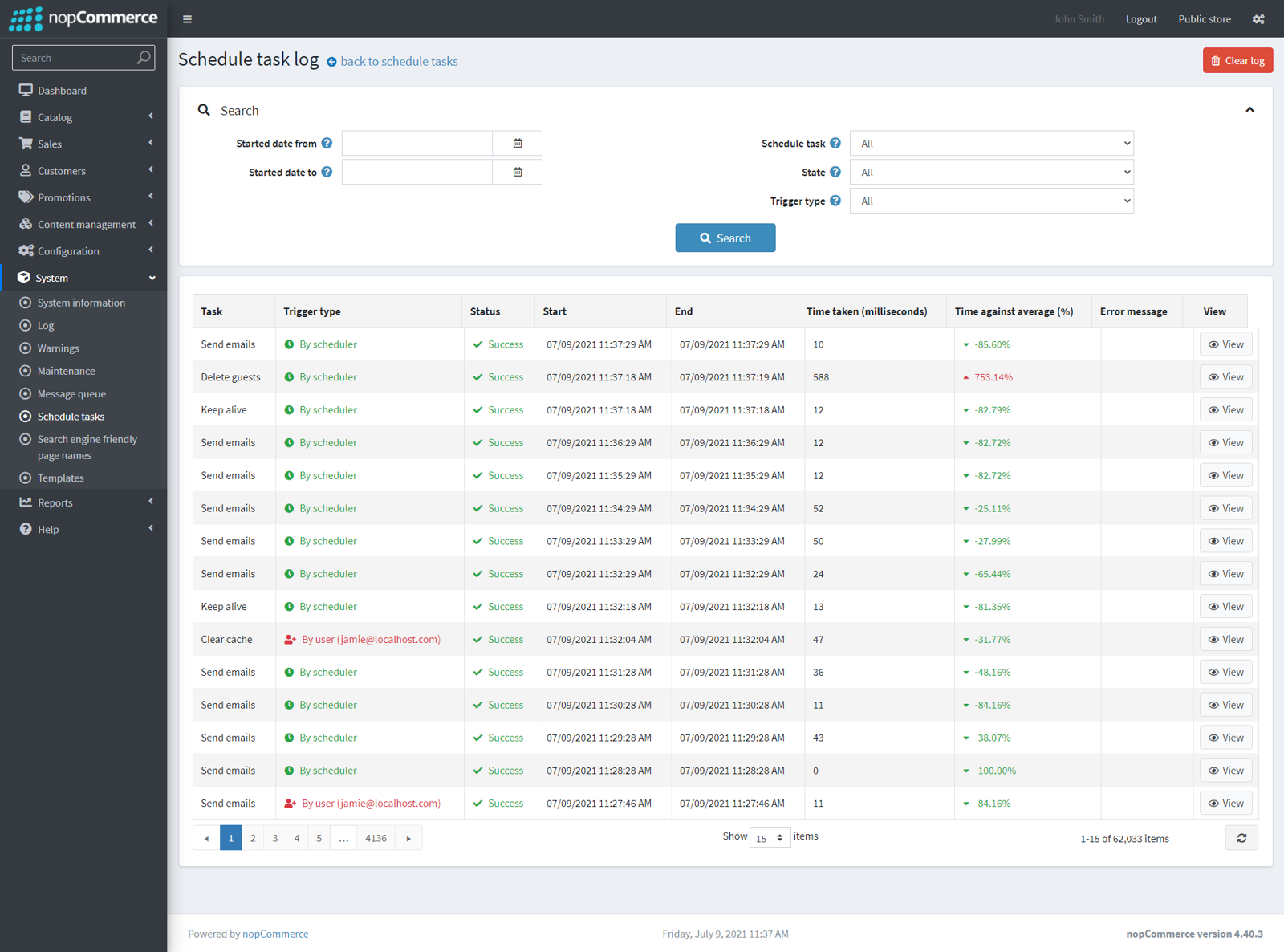Click the Catalog book icon

point(26,117)
